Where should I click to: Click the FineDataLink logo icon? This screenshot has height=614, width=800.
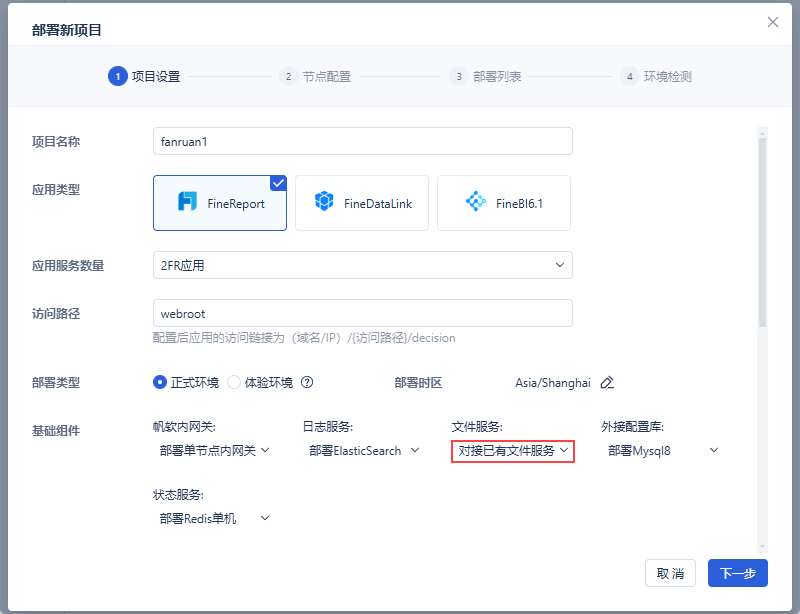pyautogui.click(x=324, y=201)
